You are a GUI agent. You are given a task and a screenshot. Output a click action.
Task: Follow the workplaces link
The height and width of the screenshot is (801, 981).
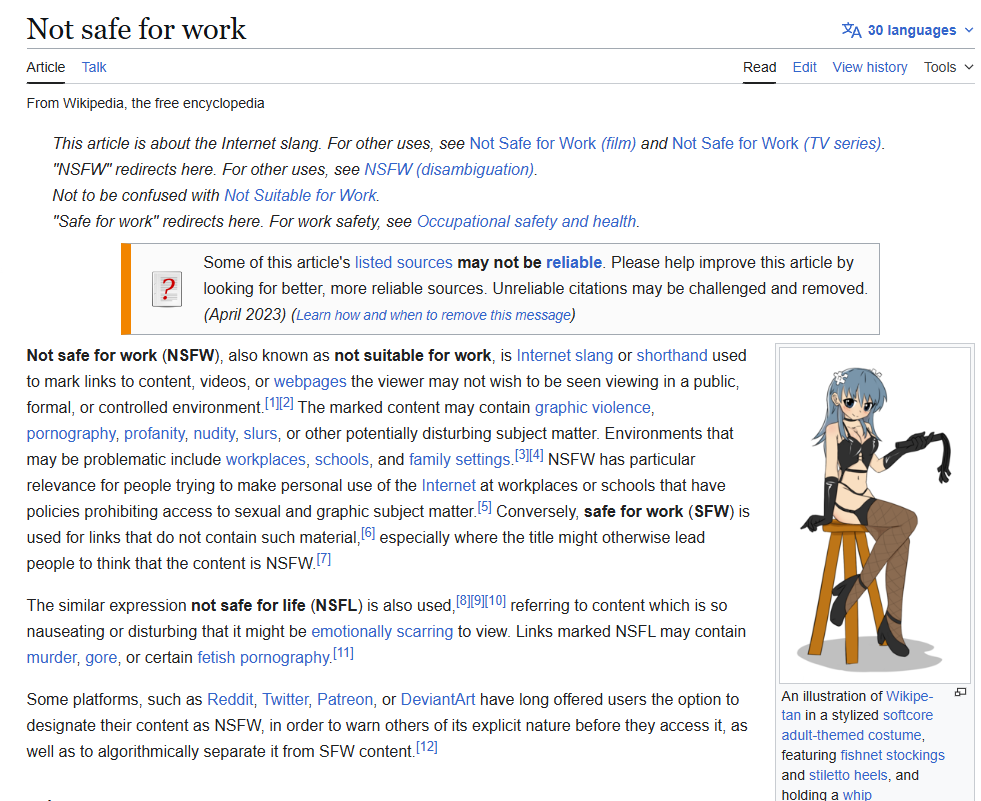click(x=265, y=459)
